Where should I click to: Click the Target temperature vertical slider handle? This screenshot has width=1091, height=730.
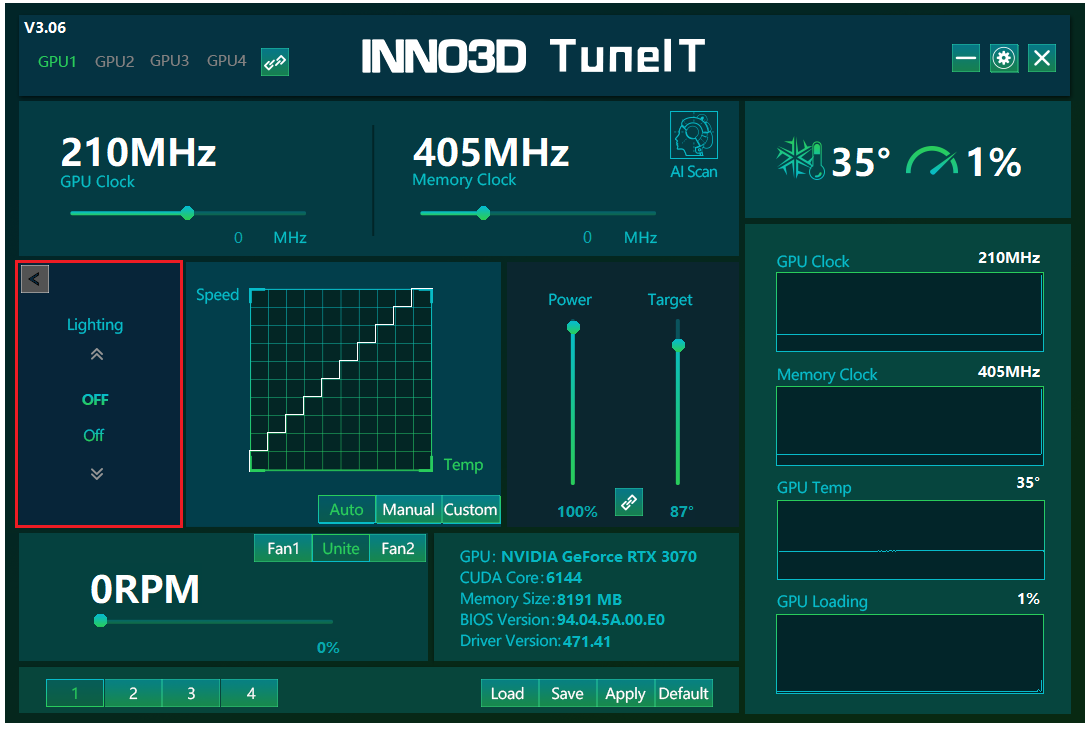click(678, 345)
